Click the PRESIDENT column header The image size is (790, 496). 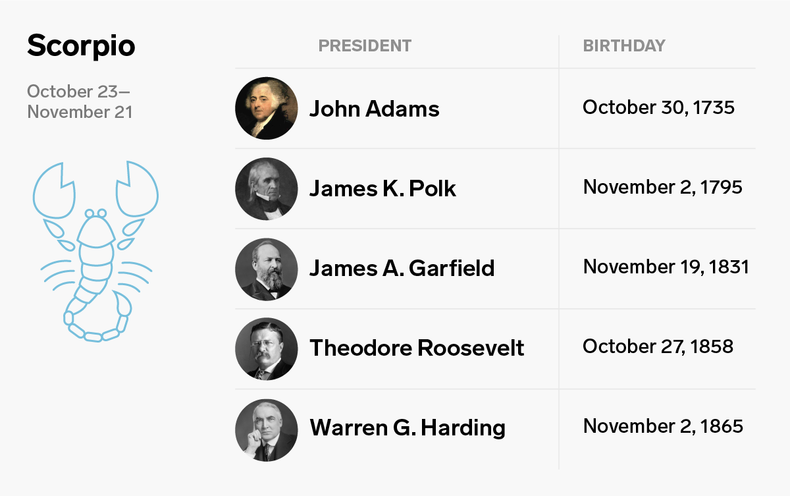point(364,45)
